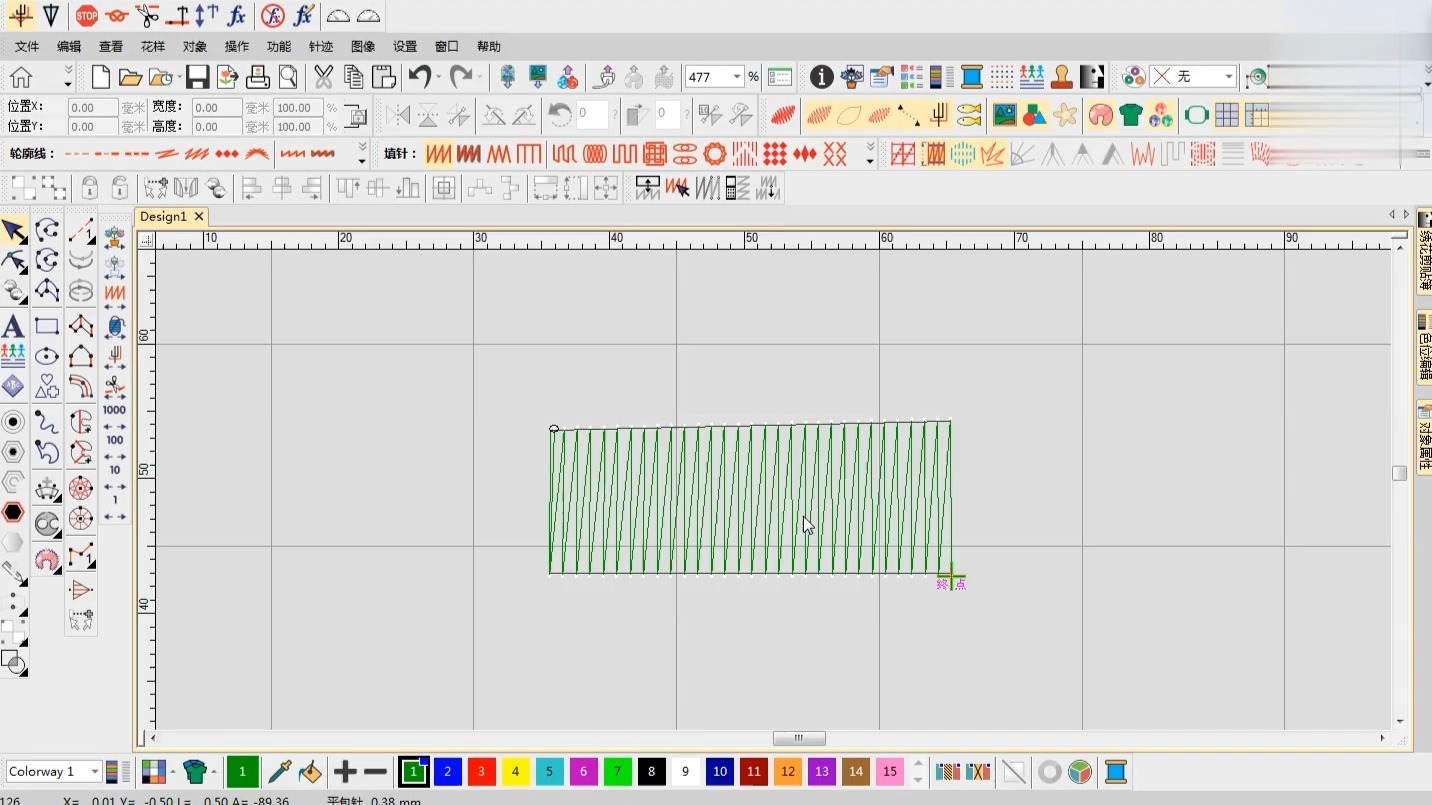Pick the rectangle shape tool
This screenshot has height=805, width=1432.
[x=47, y=326]
